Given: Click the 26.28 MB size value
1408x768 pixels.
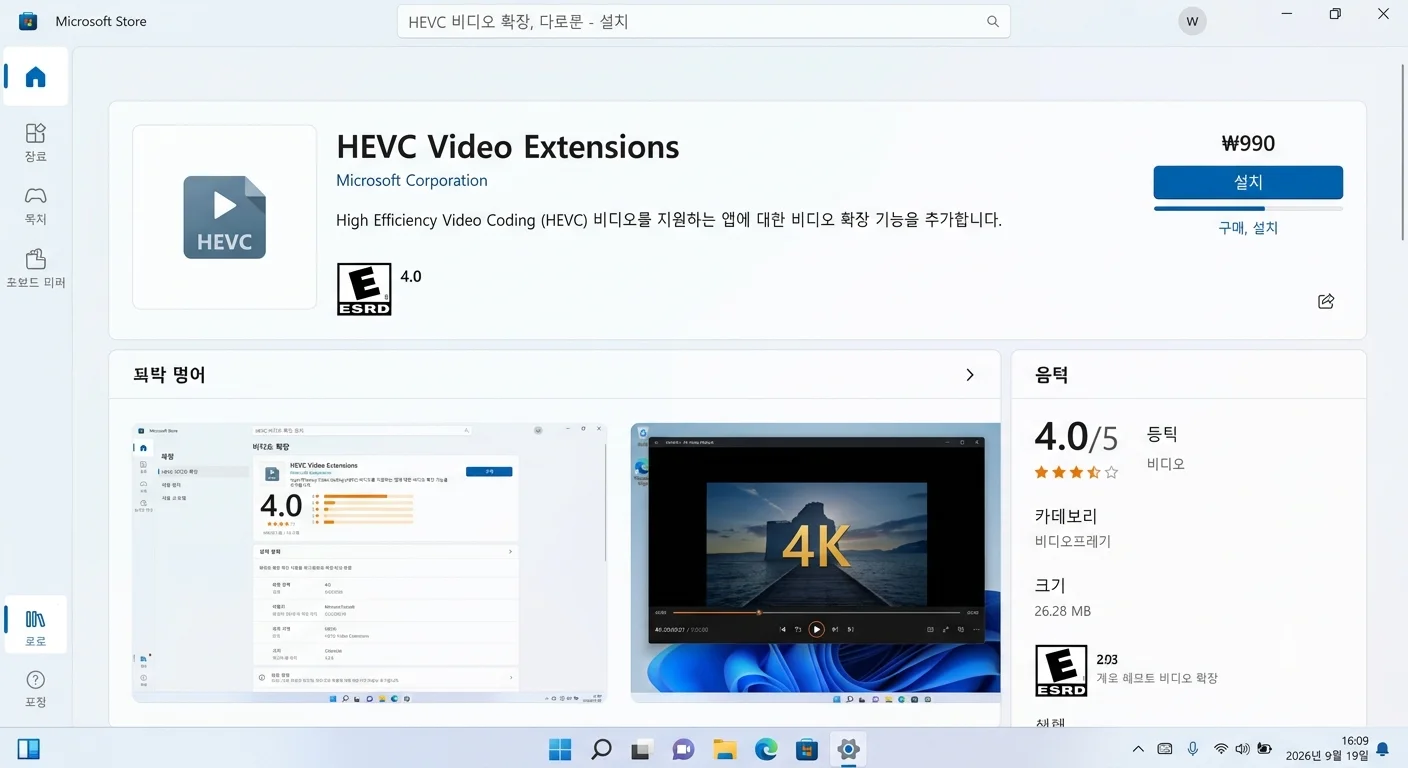Looking at the screenshot, I should click(x=1062, y=611).
